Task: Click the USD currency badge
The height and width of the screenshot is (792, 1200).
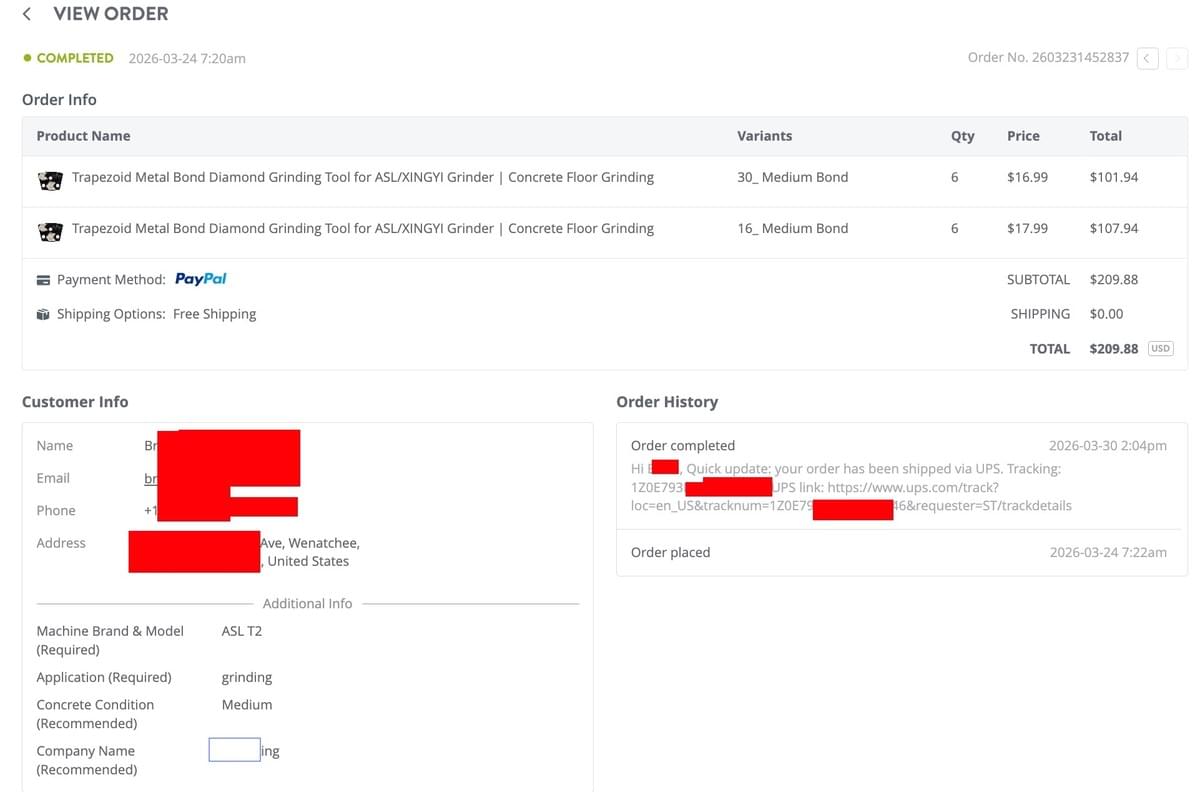Action: coord(1160,349)
